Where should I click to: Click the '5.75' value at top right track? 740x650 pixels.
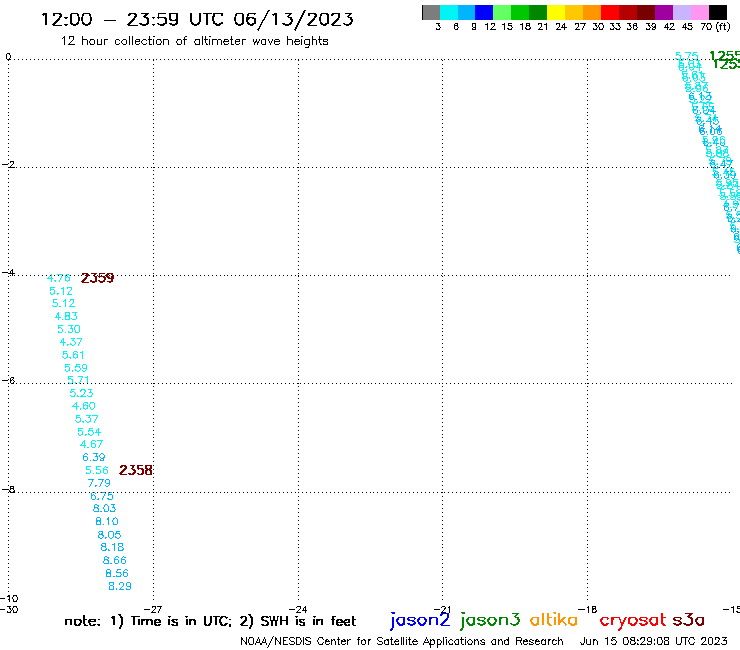686,56
